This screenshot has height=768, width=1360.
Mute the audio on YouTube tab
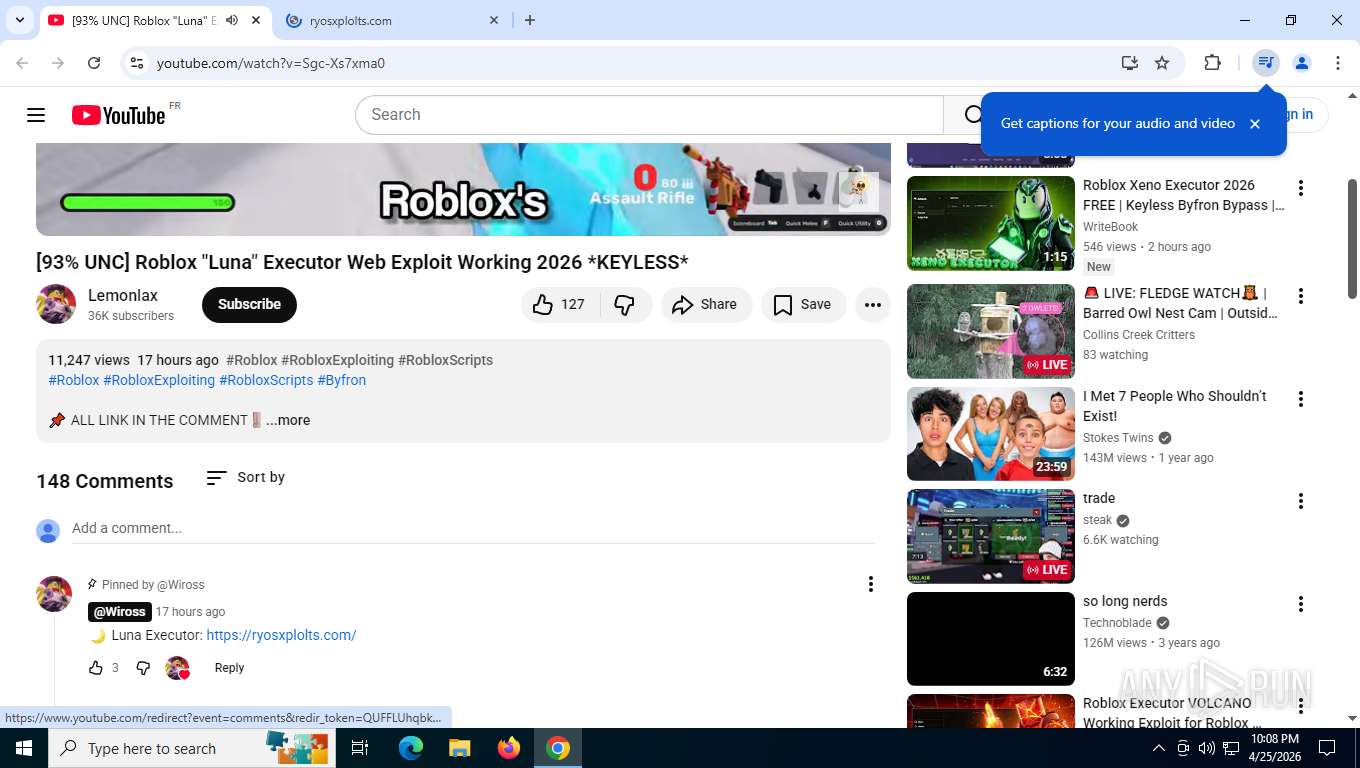point(232,20)
